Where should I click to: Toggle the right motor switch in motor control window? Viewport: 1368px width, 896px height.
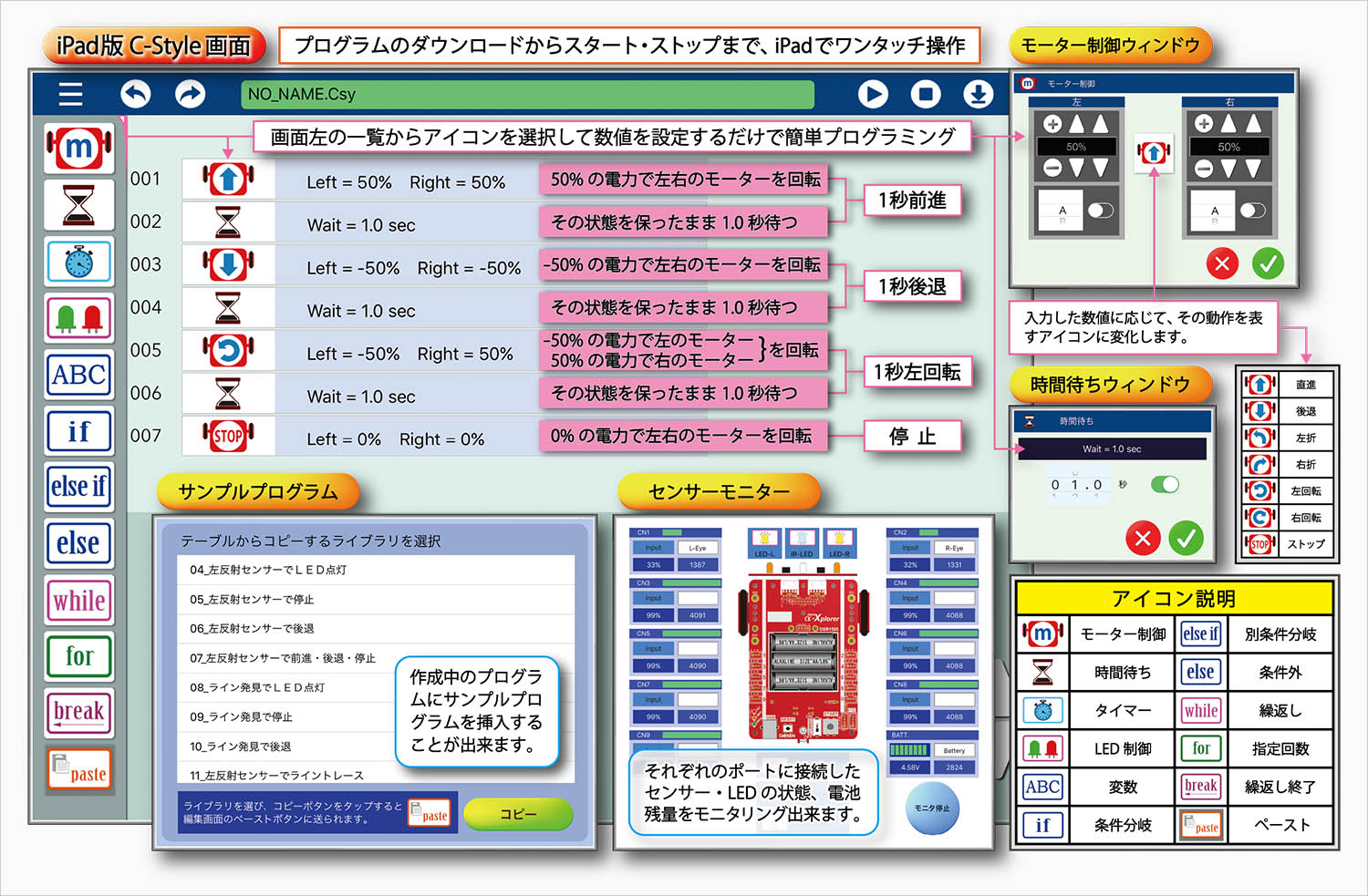click(x=1252, y=211)
